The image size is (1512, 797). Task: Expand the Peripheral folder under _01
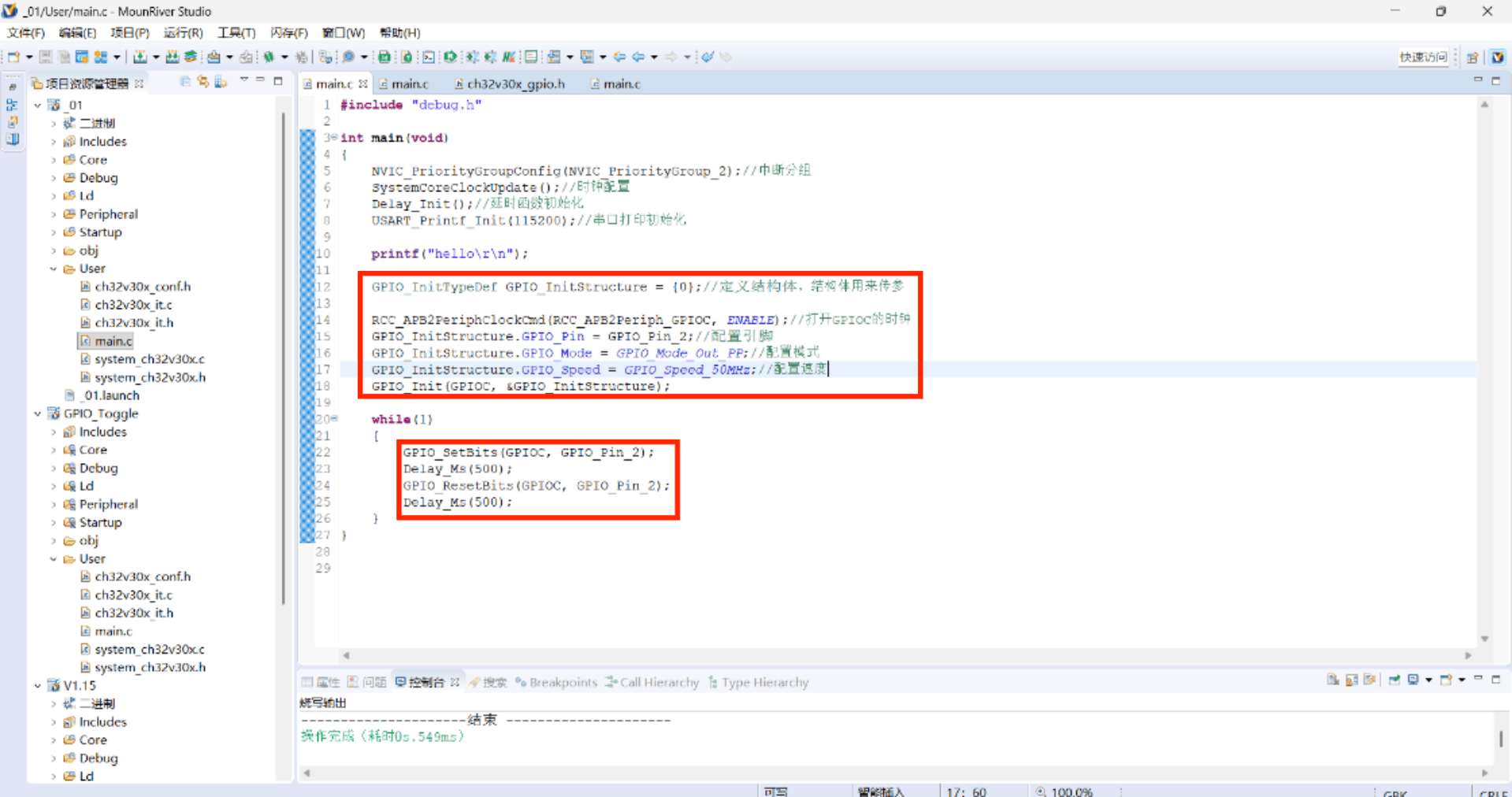(54, 214)
